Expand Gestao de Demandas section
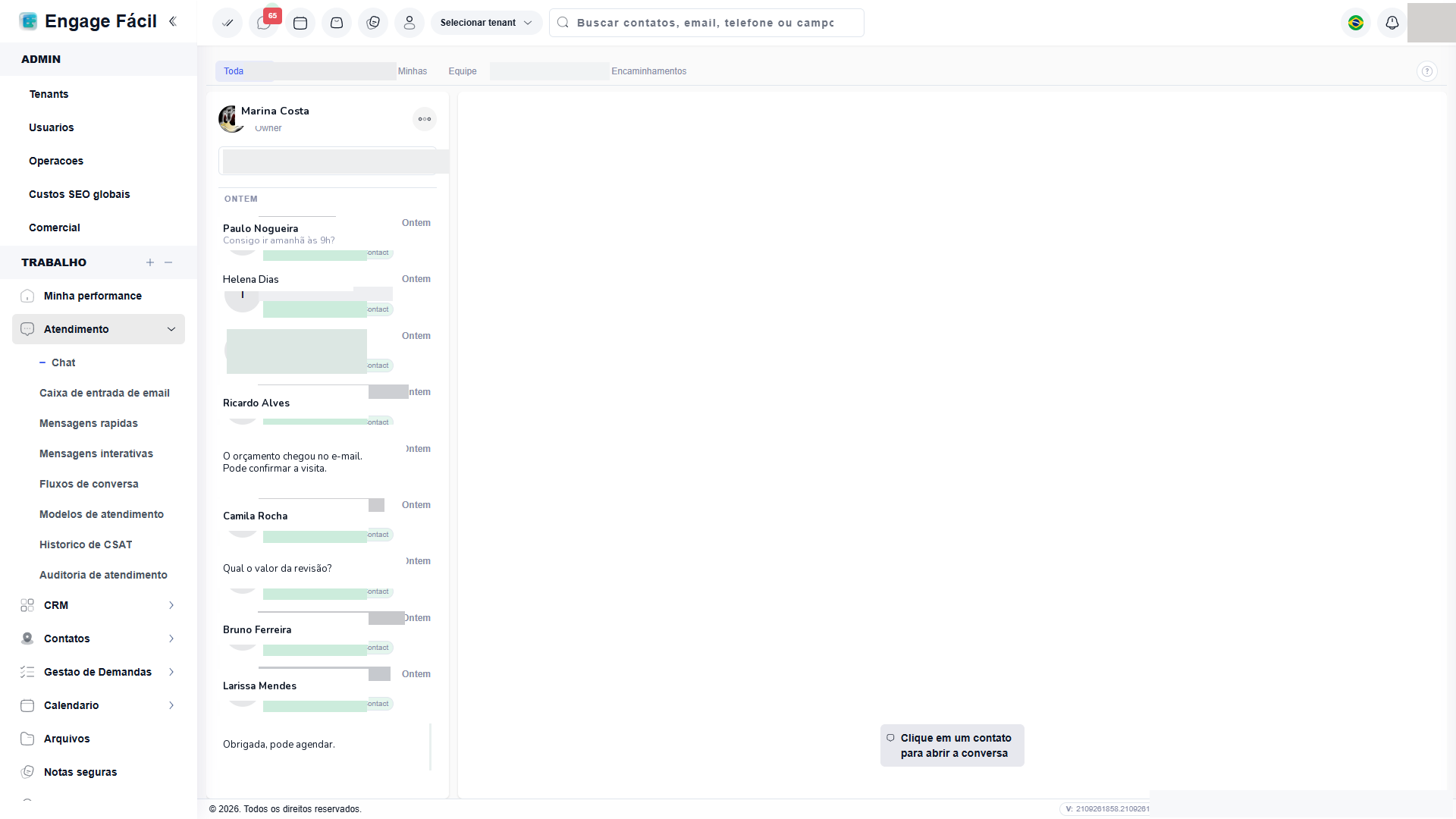The width and height of the screenshot is (1456, 819). tap(99, 672)
